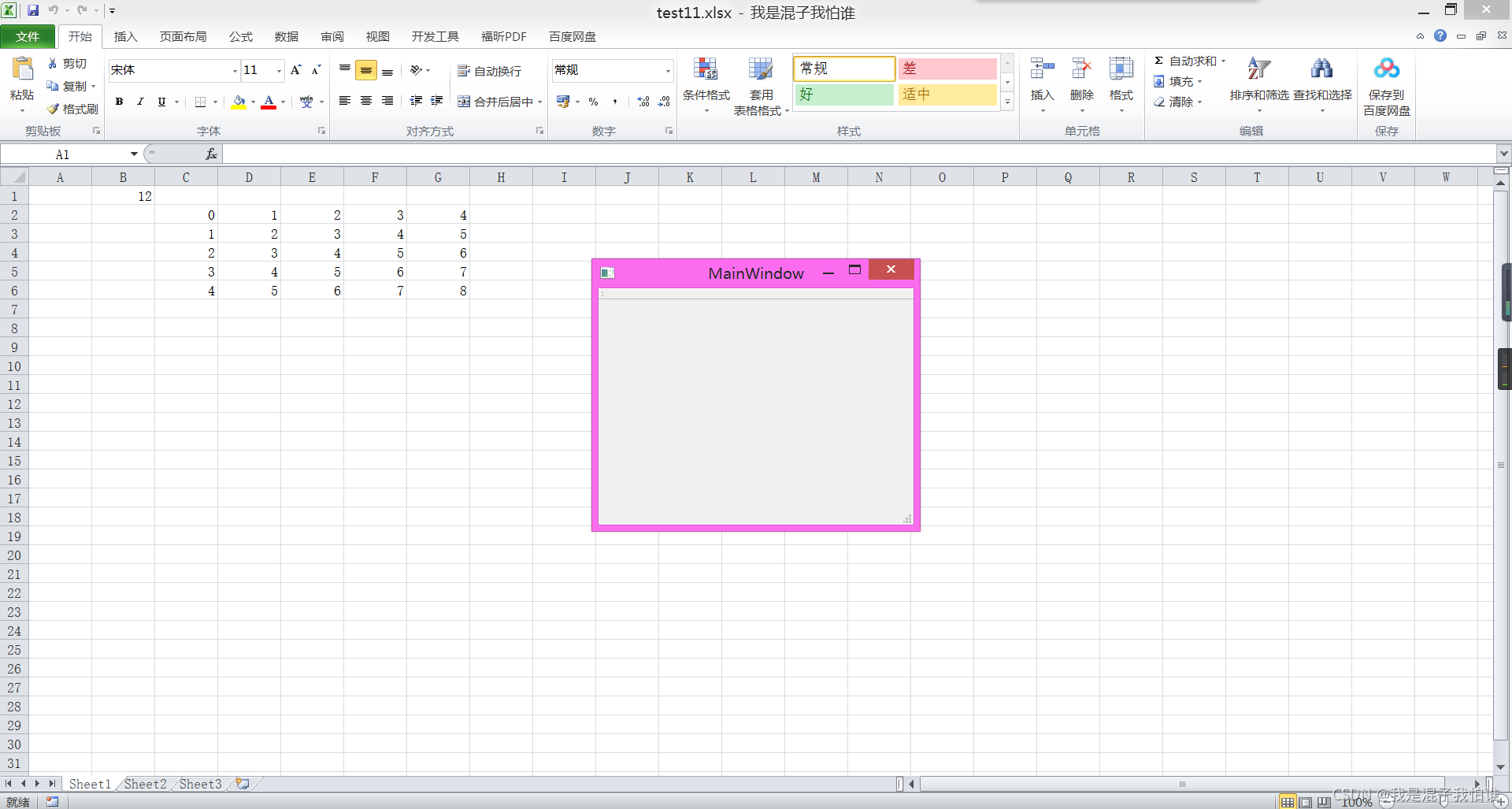This screenshot has height=809, width=1512.
Task: Switch to Formulas (公式) tab
Action: [x=240, y=36]
